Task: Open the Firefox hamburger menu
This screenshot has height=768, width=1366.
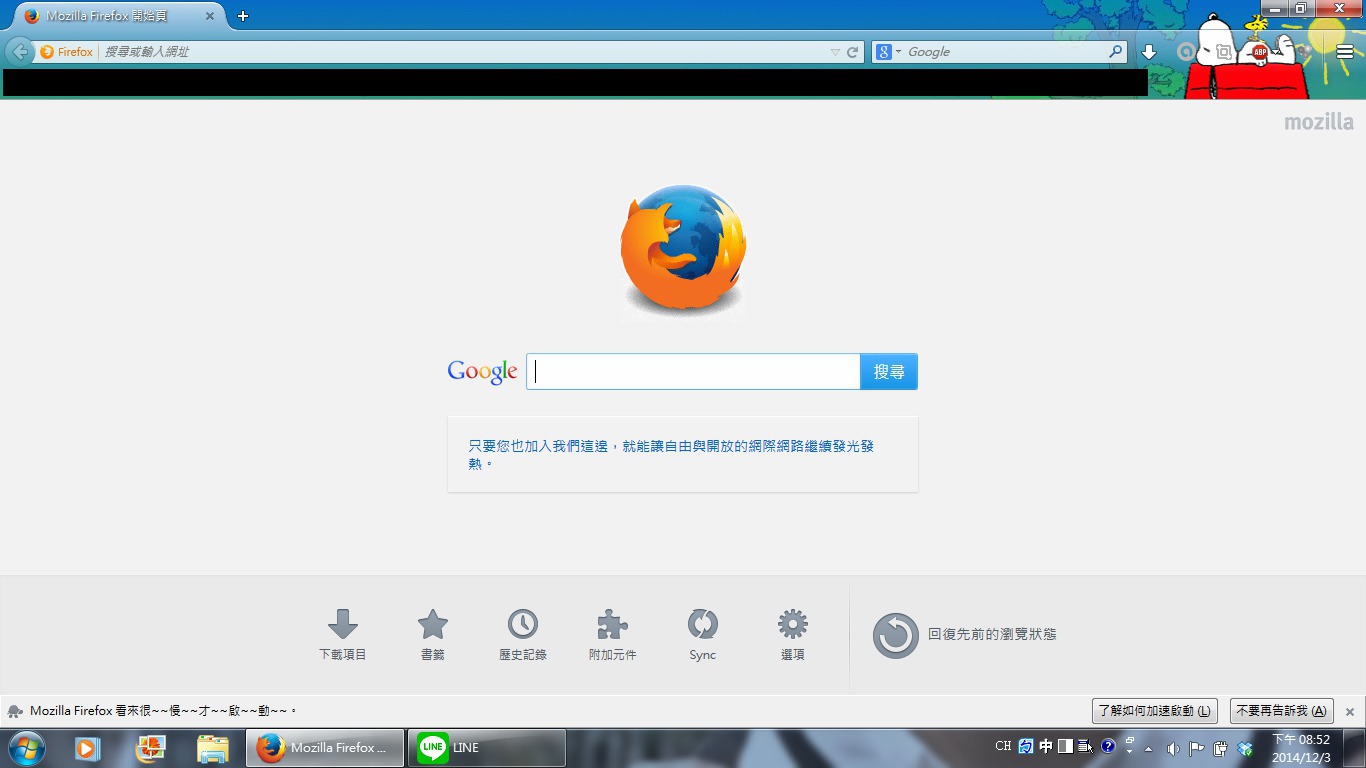Action: (x=1345, y=52)
